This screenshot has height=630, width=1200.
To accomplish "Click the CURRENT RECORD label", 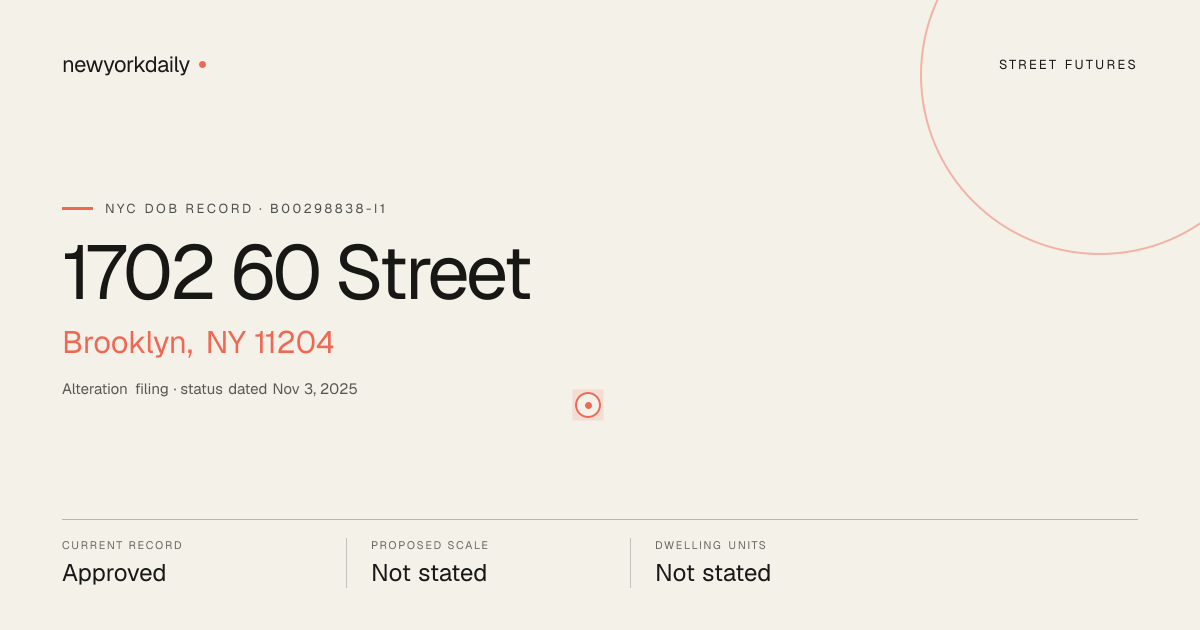I will click(122, 546).
